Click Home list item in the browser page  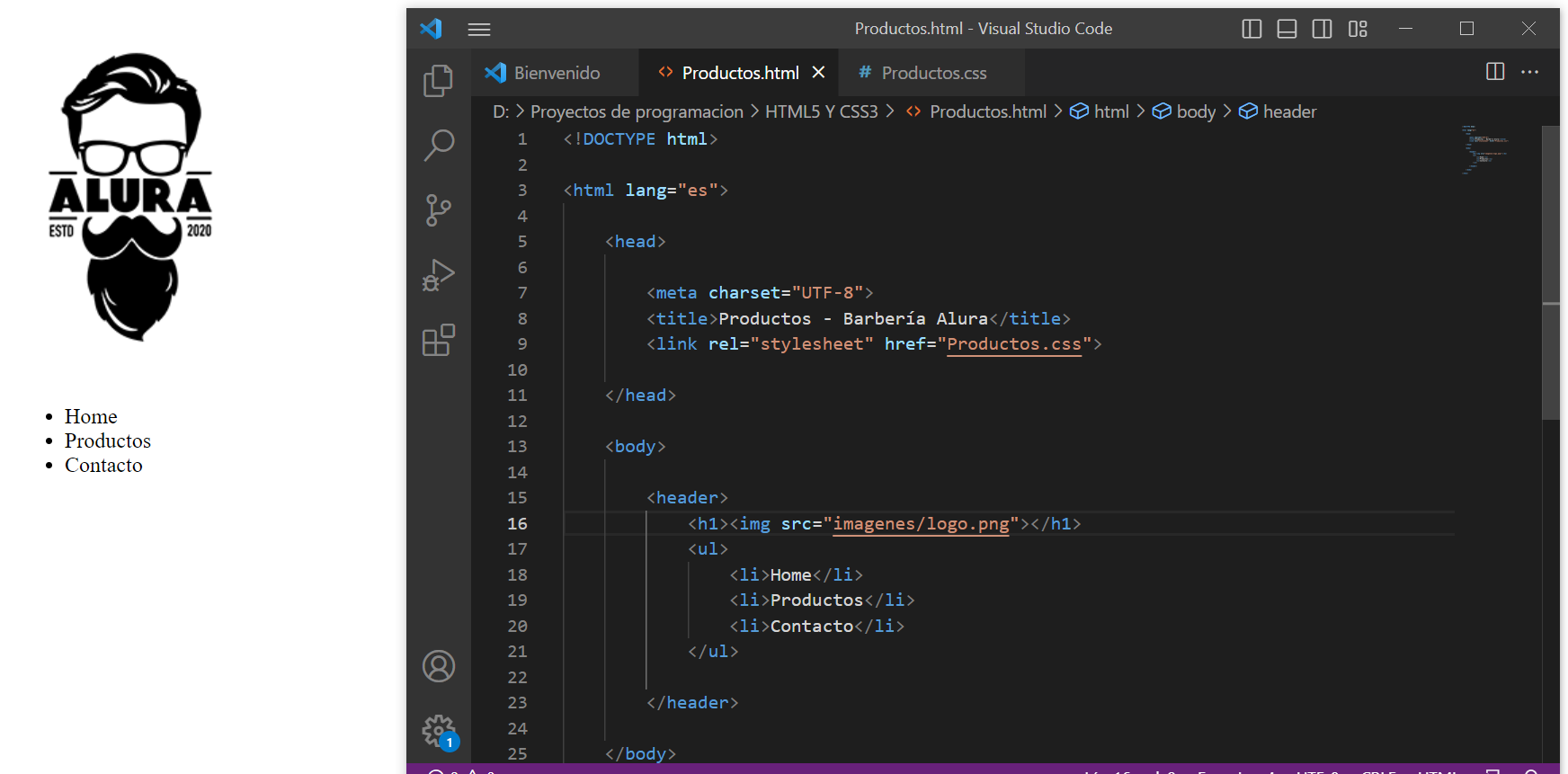91,416
